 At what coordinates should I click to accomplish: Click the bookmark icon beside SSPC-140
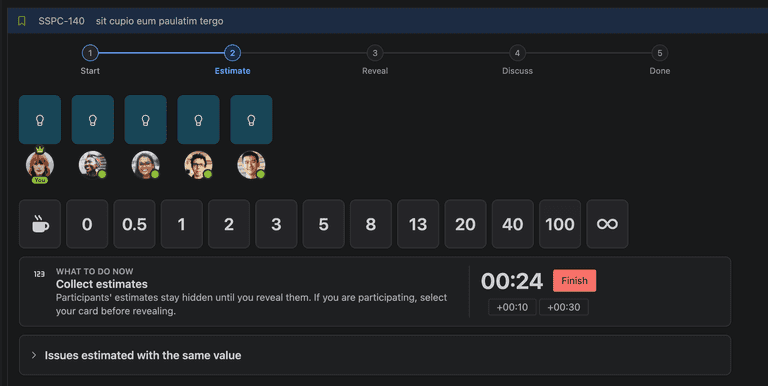pyautogui.click(x=22, y=21)
